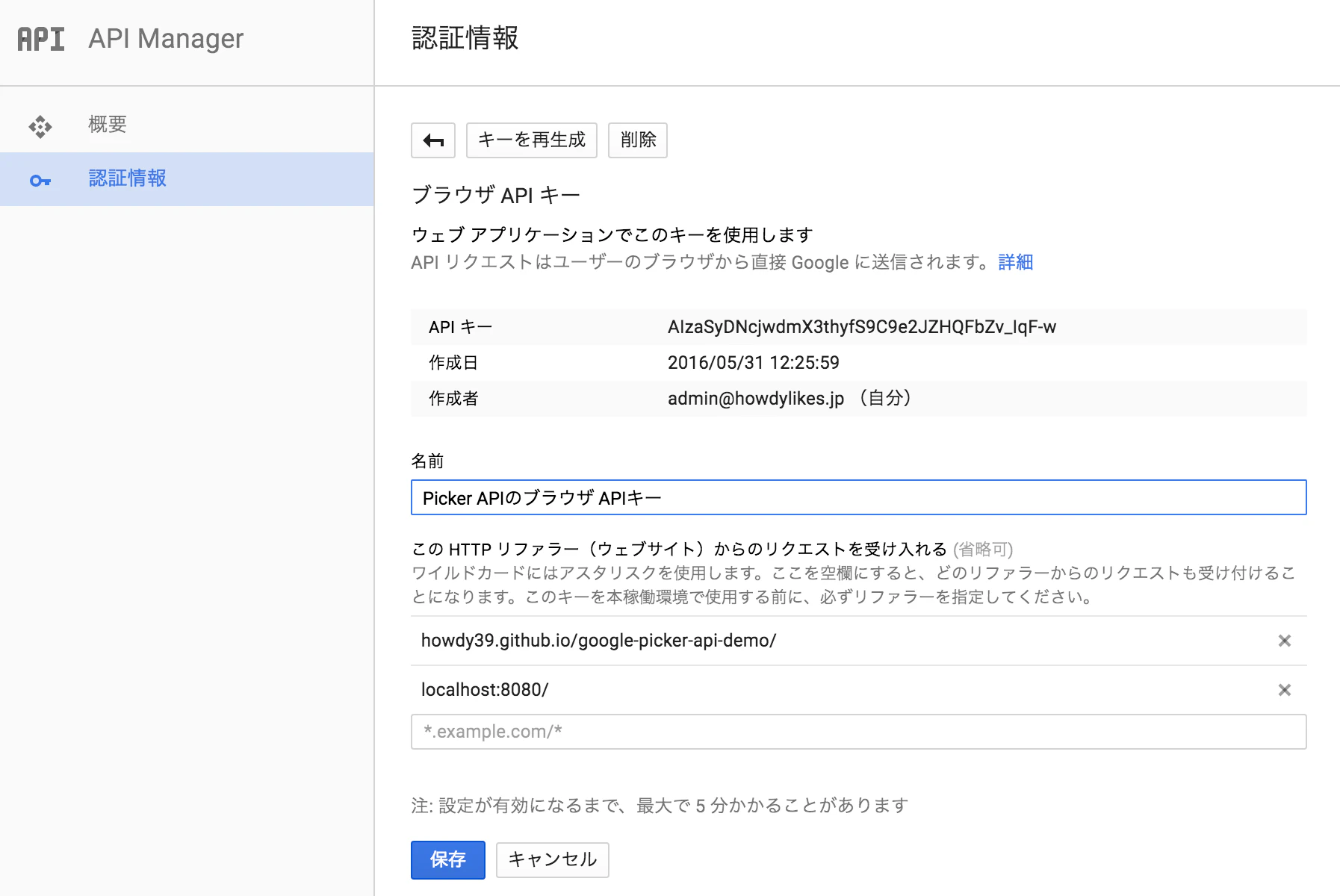Save changes with the 保存 button
The height and width of the screenshot is (896, 1340).
point(448,859)
